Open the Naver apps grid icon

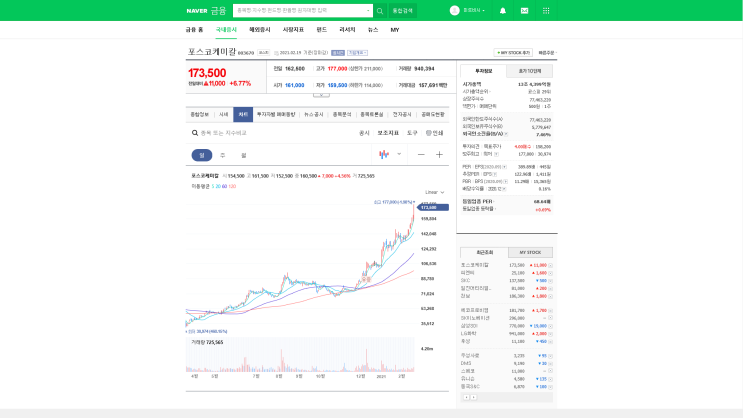(546, 10)
